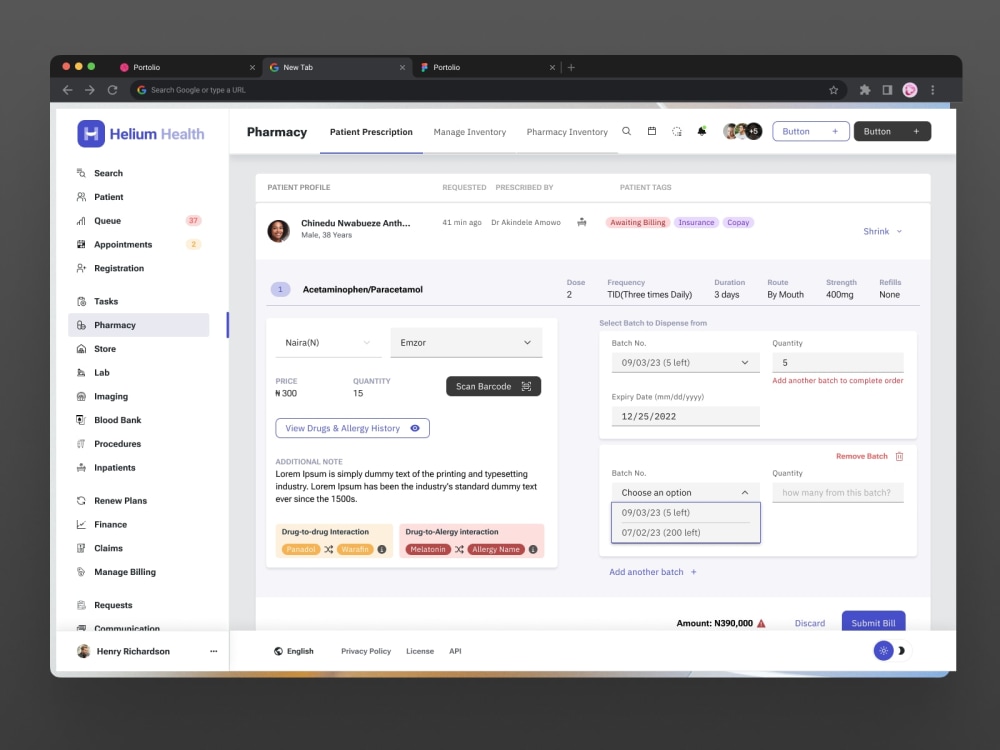The width and height of the screenshot is (1000, 750).
Task: Click the outlined Button with plus
Action: (811, 131)
